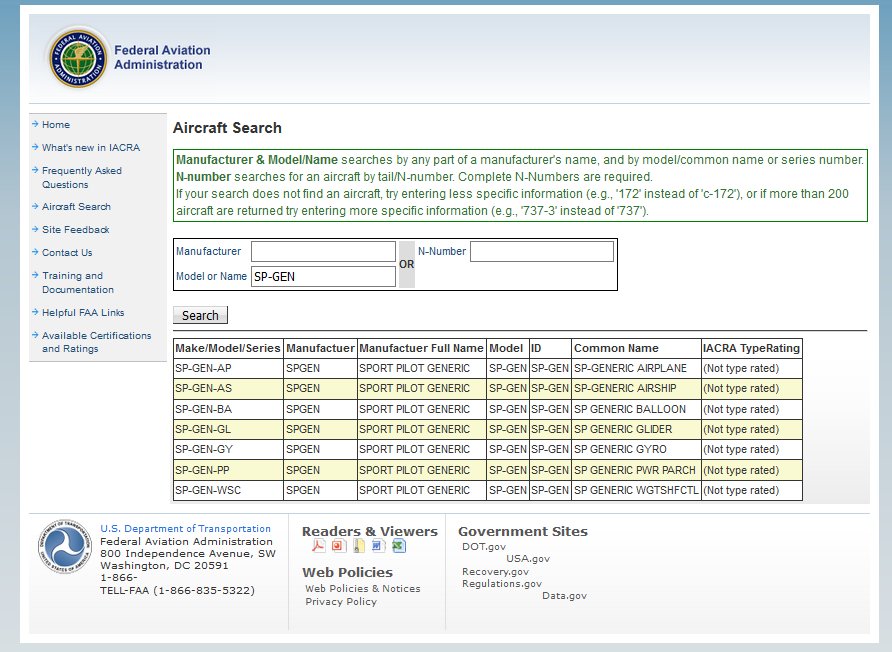Click the Model or Name field
Screen dimensions: 892x652
click(x=323, y=277)
